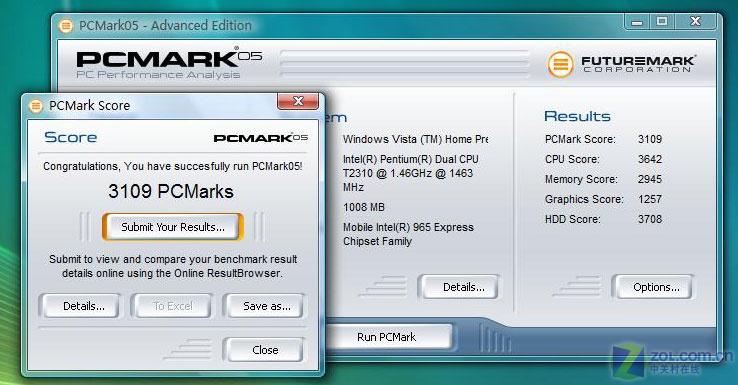Close the PCMark Score dialog via Close button

pos(265,350)
